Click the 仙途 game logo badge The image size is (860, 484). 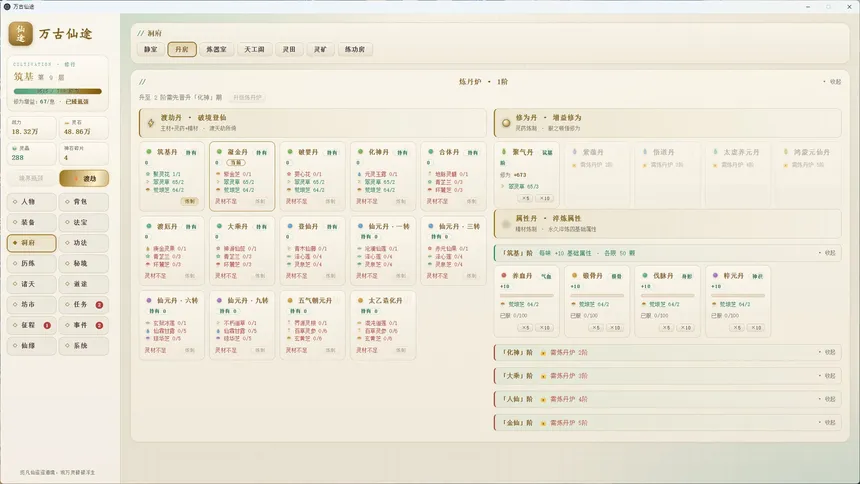click(20, 33)
